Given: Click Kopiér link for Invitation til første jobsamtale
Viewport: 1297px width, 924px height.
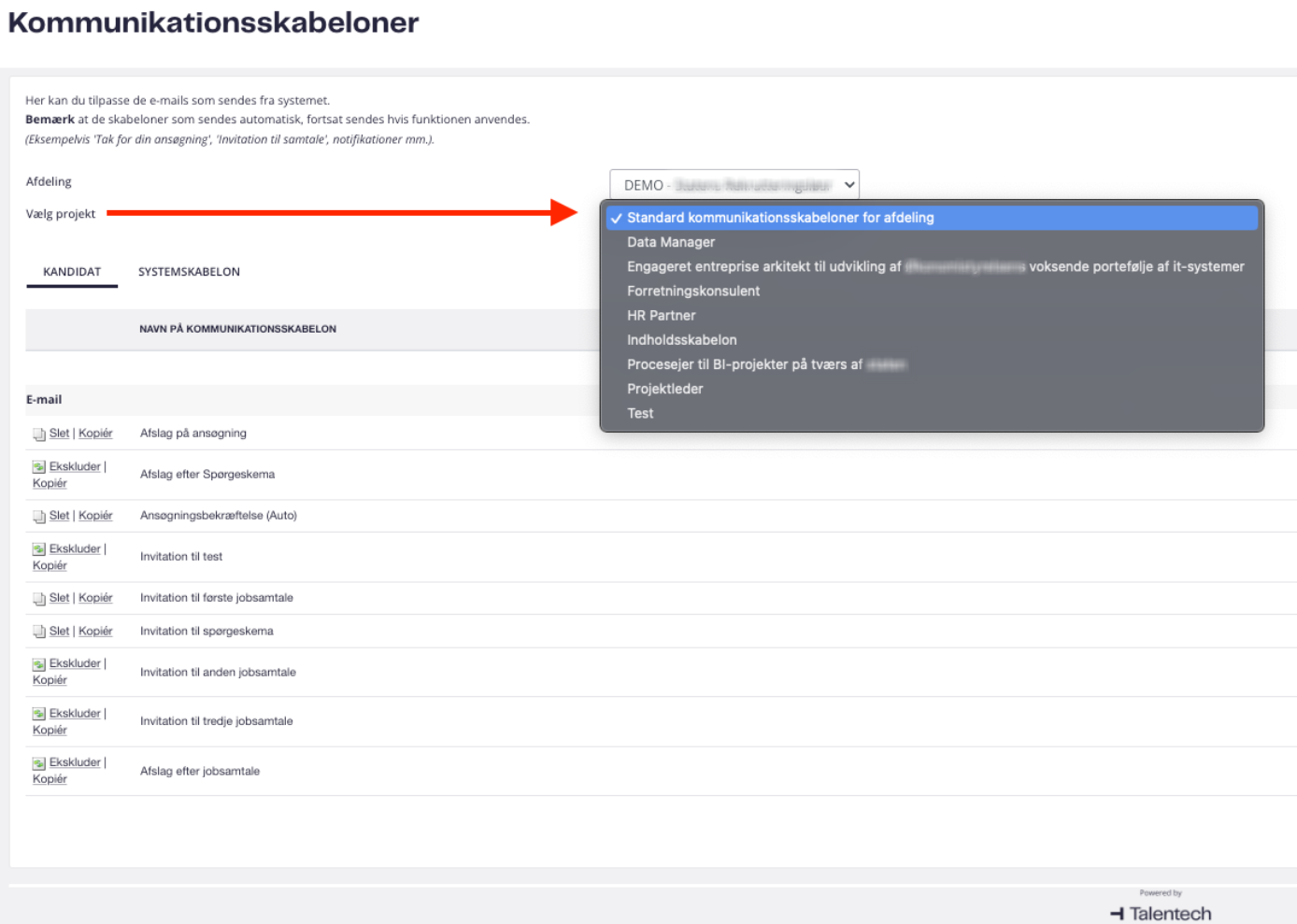Looking at the screenshot, I should point(95,598).
